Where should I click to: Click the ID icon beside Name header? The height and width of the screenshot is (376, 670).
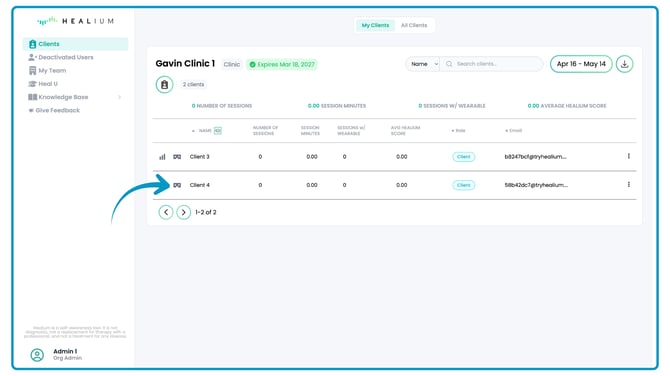pos(218,131)
